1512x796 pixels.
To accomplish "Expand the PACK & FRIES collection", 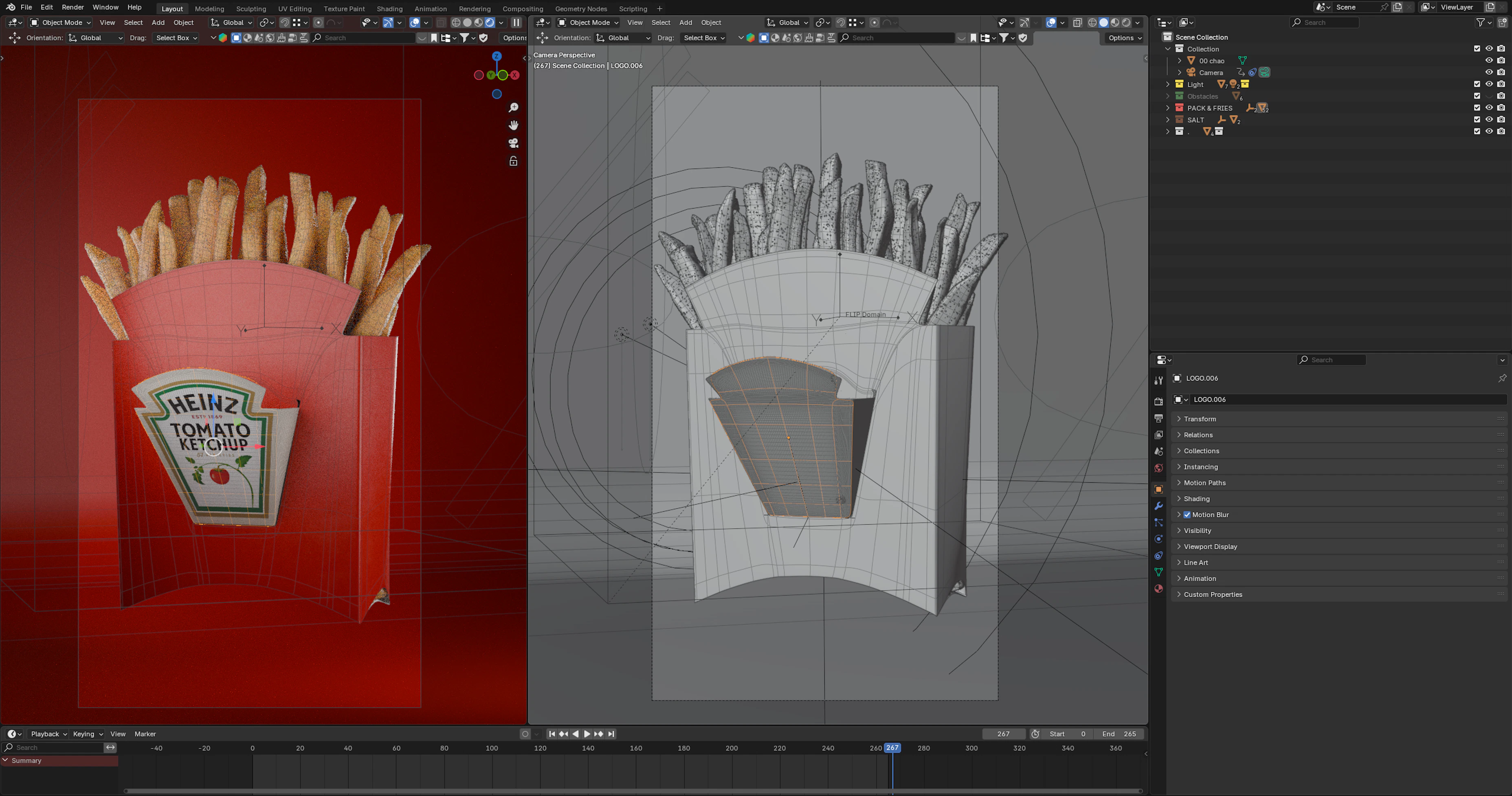I will coord(1168,108).
